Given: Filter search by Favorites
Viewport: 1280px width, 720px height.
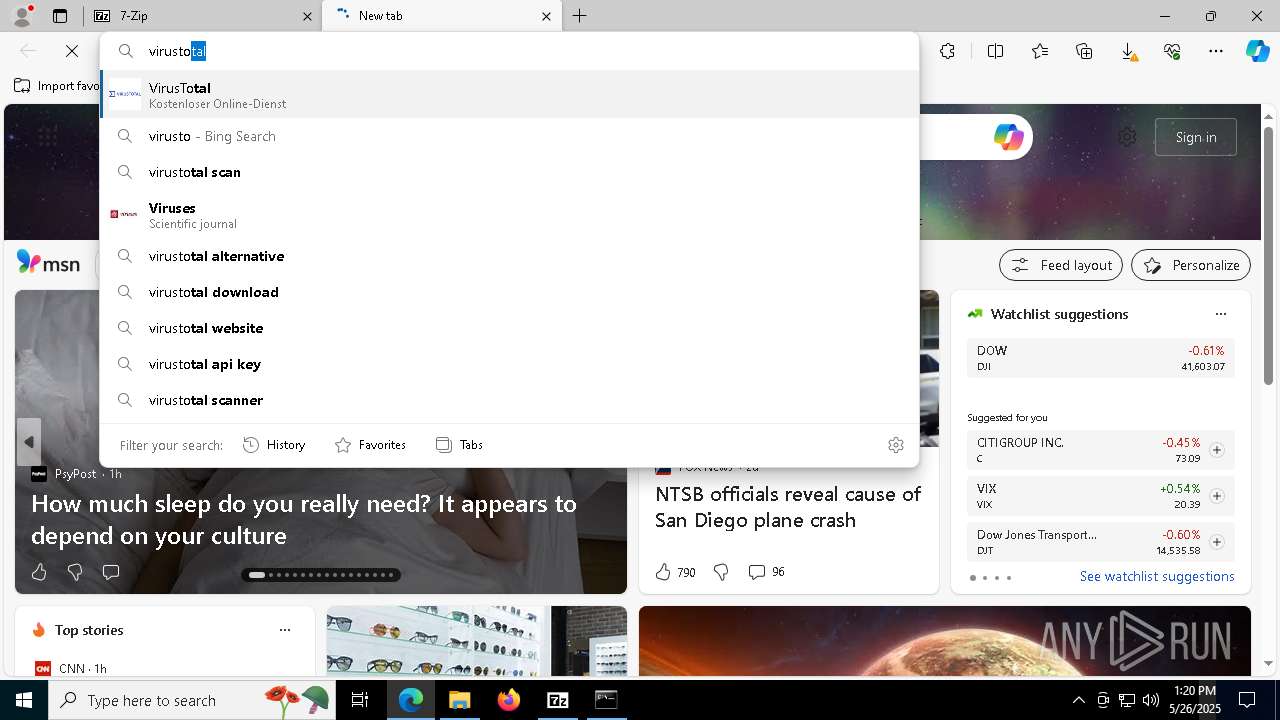Looking at the screenshot, I should click(370, 445).
